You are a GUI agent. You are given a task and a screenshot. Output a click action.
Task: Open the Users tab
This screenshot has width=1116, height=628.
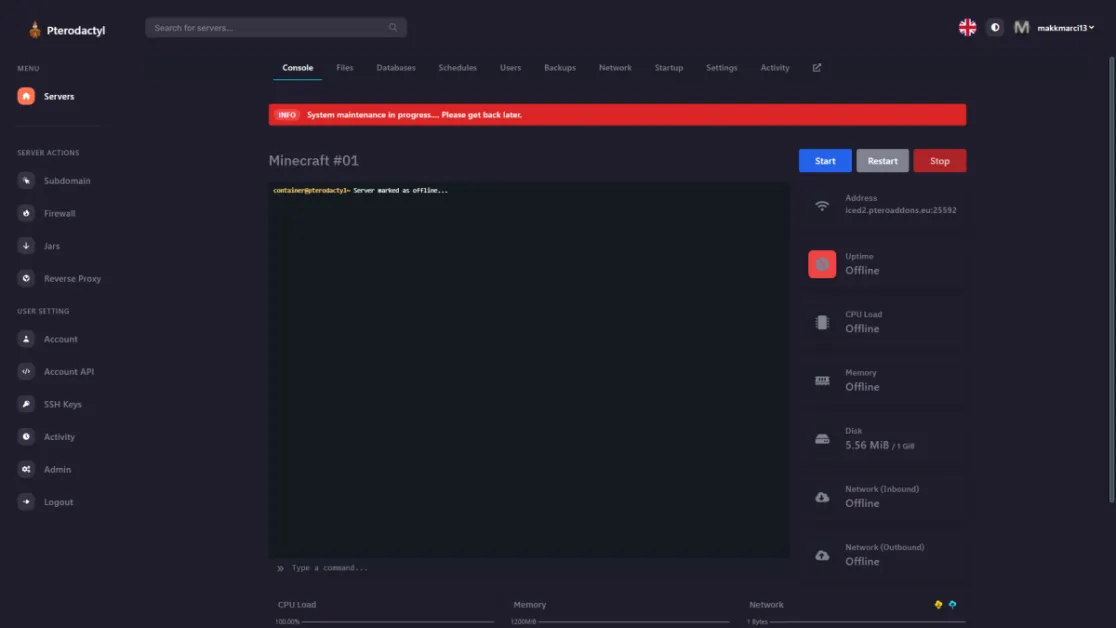pos(510,68)
